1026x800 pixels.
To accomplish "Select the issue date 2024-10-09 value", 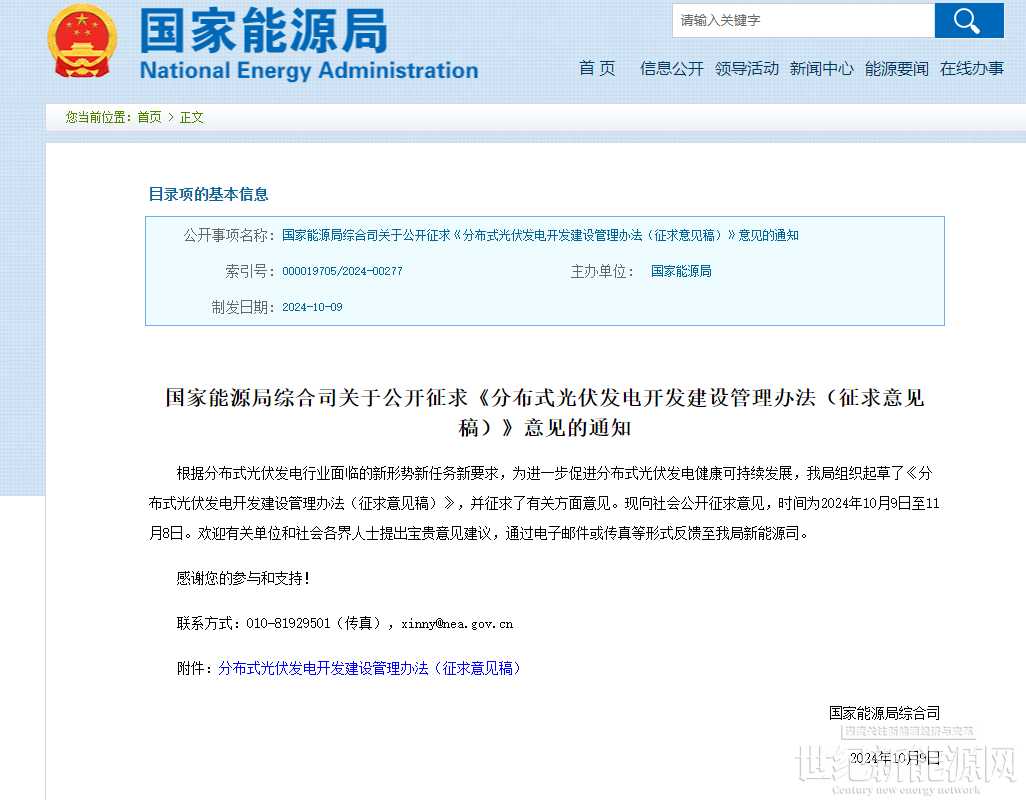I will [312, 307].
